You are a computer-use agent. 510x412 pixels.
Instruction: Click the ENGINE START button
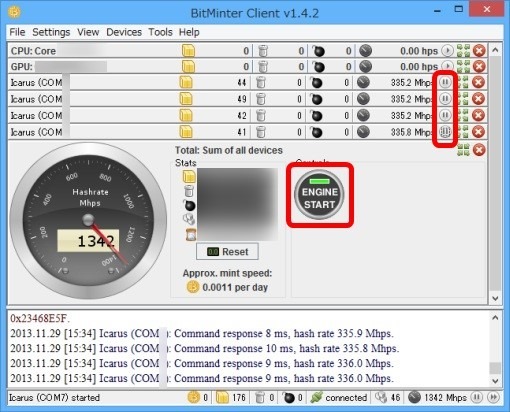click(x=319, y=195)
